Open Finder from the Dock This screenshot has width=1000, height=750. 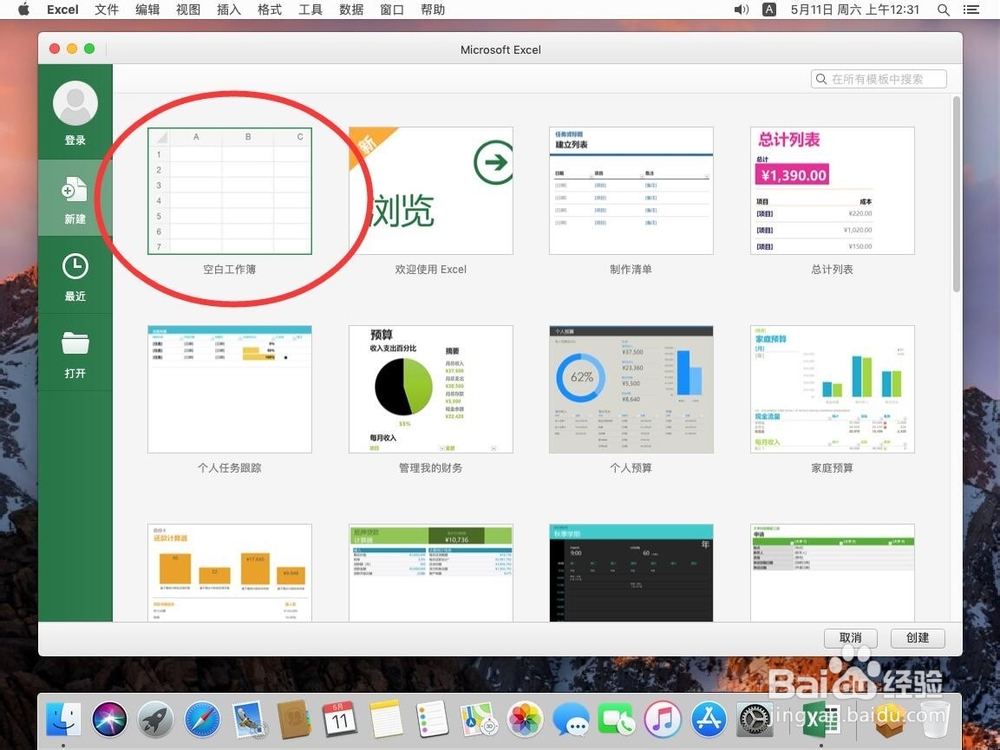click(64, 719)
